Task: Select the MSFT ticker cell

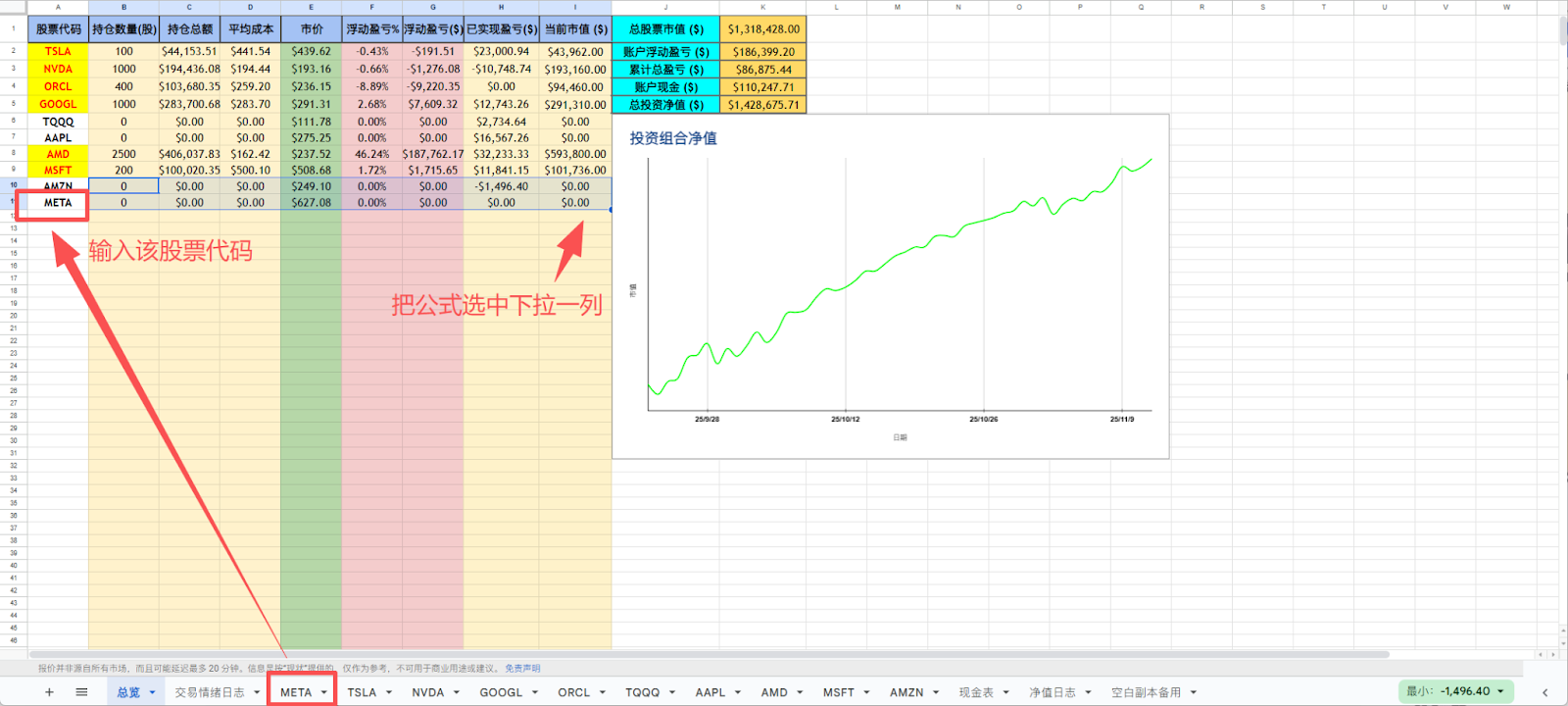Action: tap(58, 170)
